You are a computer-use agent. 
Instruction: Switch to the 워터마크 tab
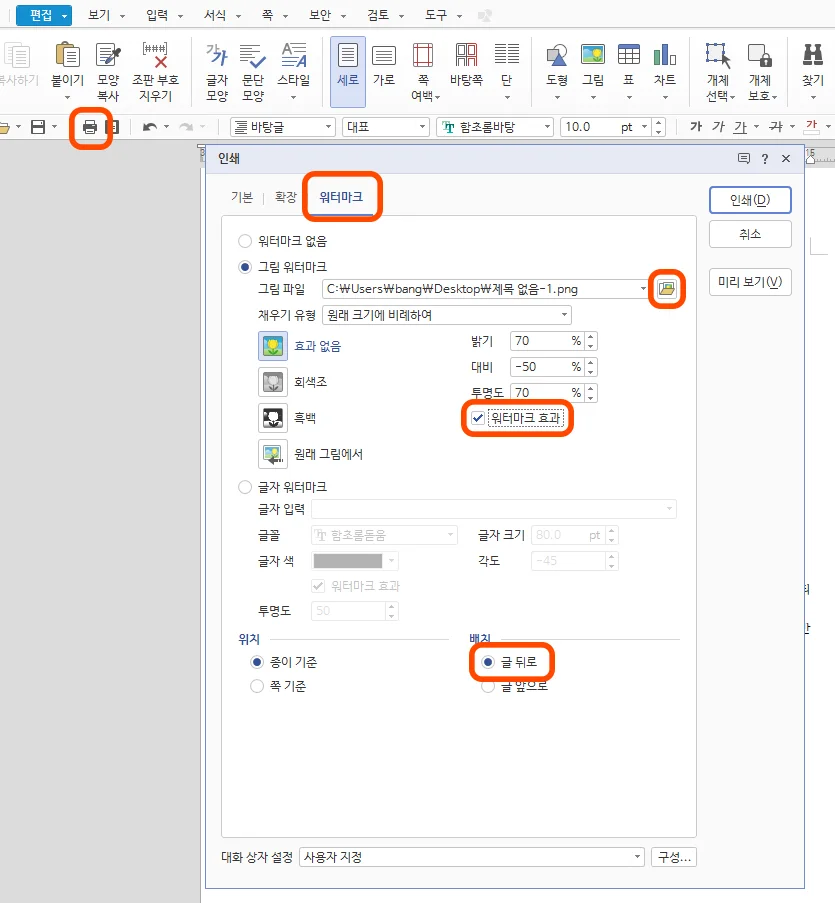tap(341, 197)
